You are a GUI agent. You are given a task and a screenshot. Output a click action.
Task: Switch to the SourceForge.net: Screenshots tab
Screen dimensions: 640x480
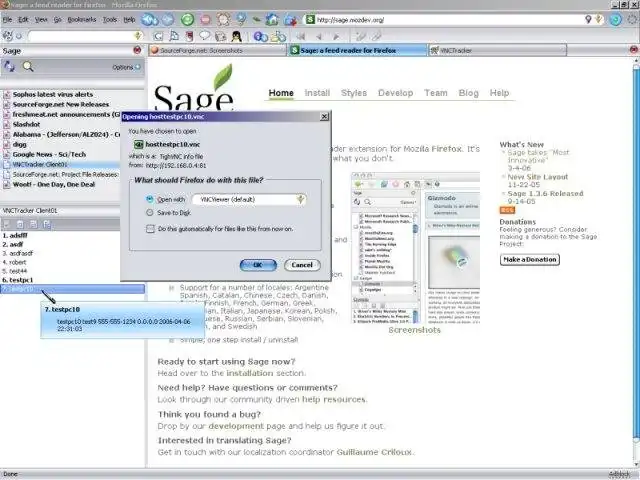pyautogui.click(x=217, y=50)
